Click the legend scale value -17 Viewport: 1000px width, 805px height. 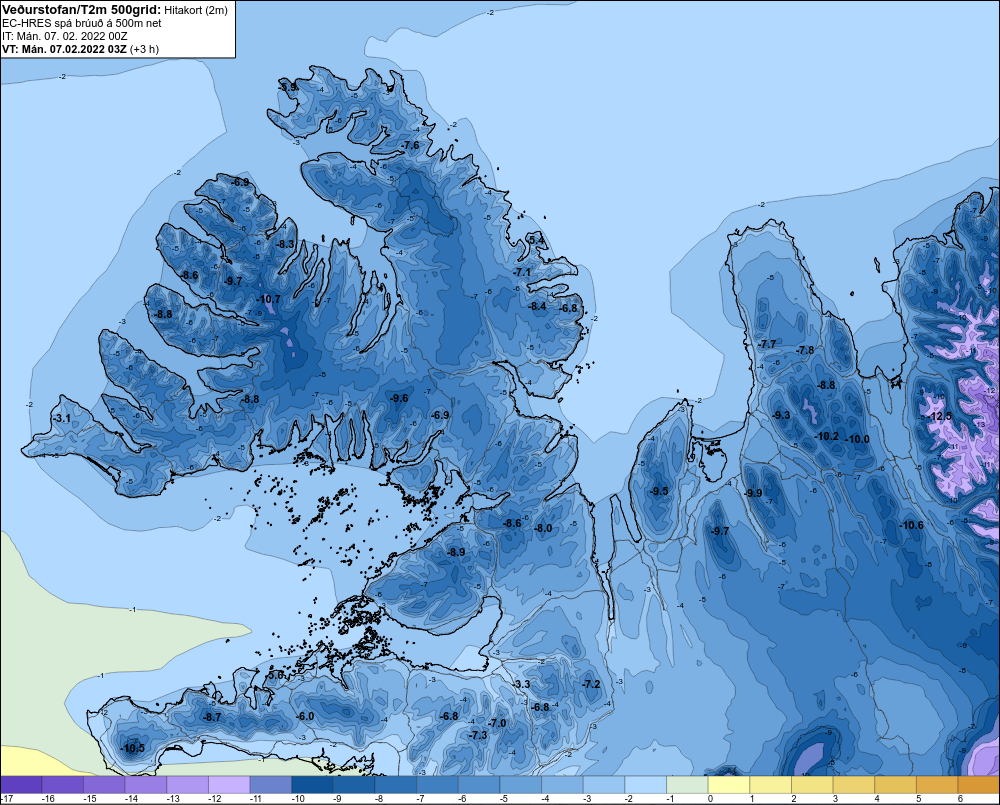point(7,799)
